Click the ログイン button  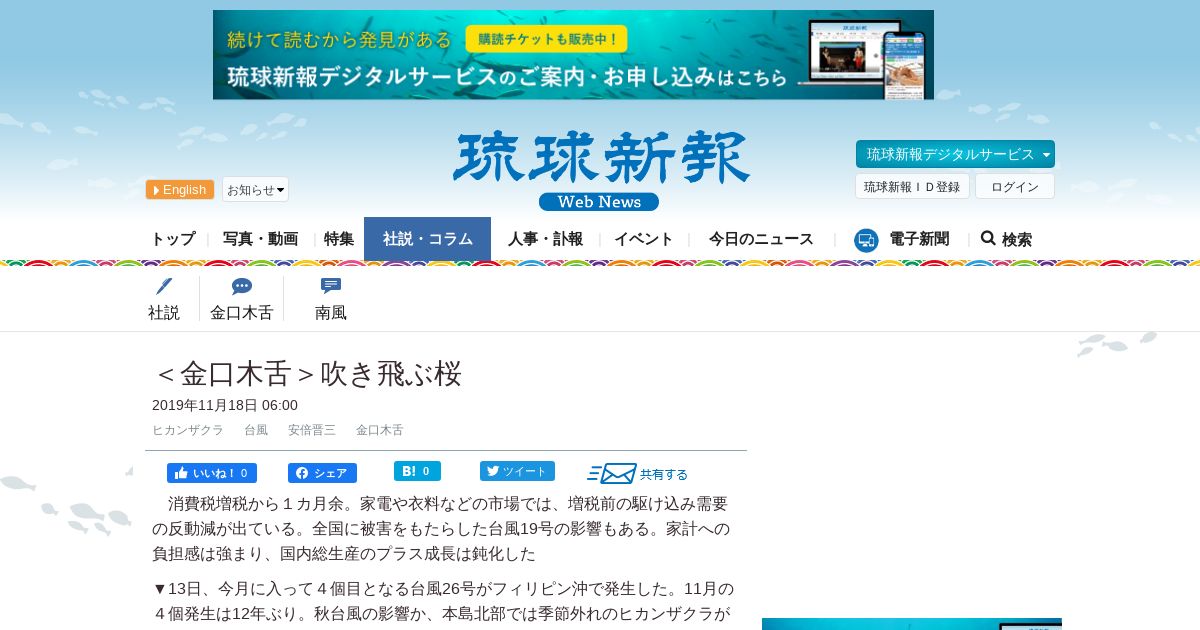(x=1015, y=186)
